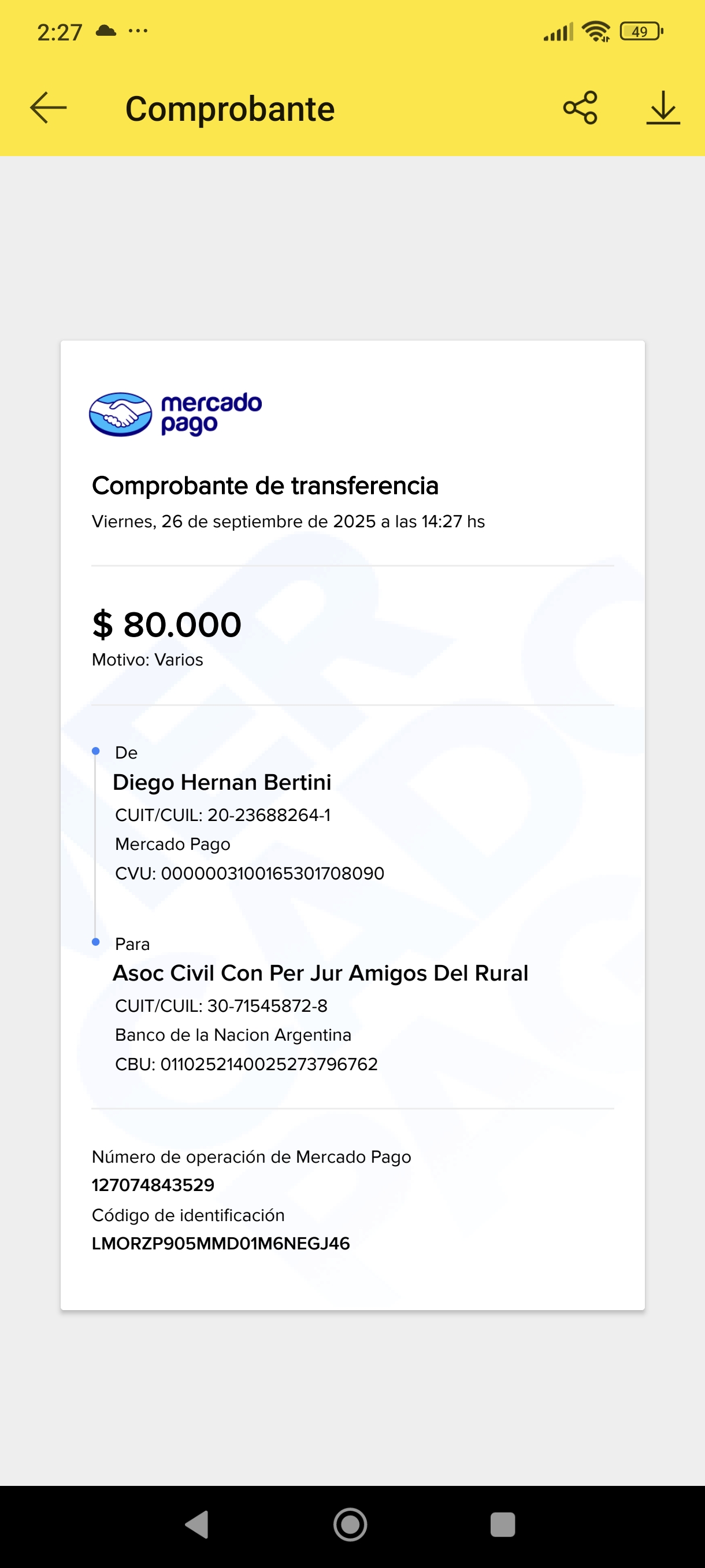Screen dimensions: 705x1568
Task: Tap the back arrow in header
Action: click(48, 108)
